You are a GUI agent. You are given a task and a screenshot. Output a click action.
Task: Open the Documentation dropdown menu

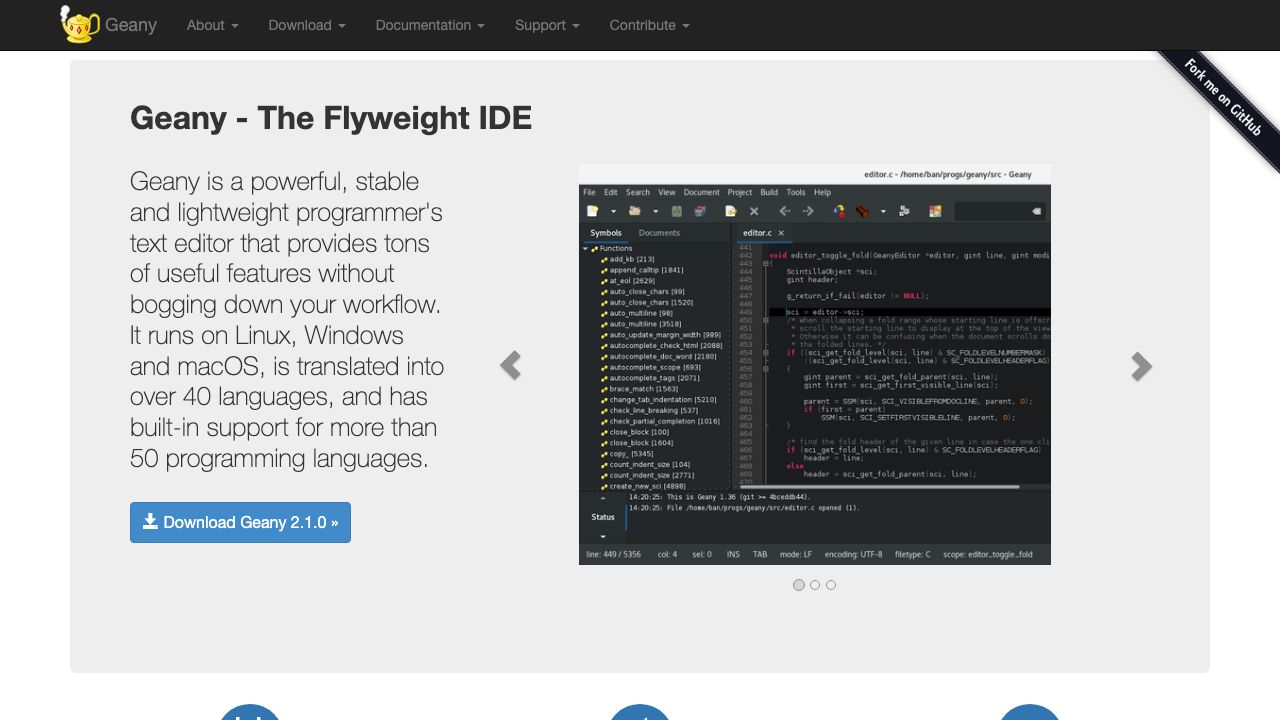tap(430, 25)
